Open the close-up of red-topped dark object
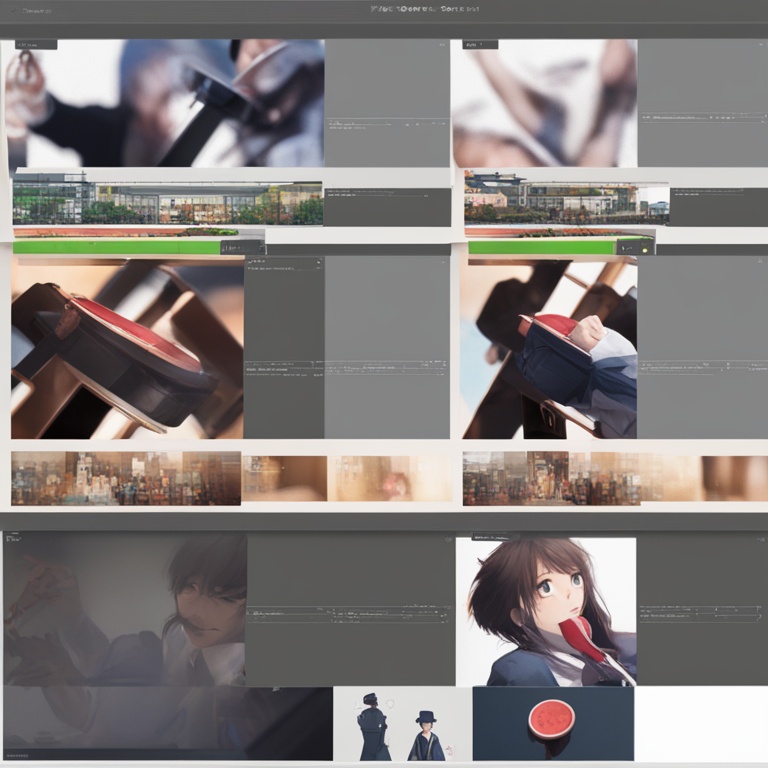 [x=127, y=348]
